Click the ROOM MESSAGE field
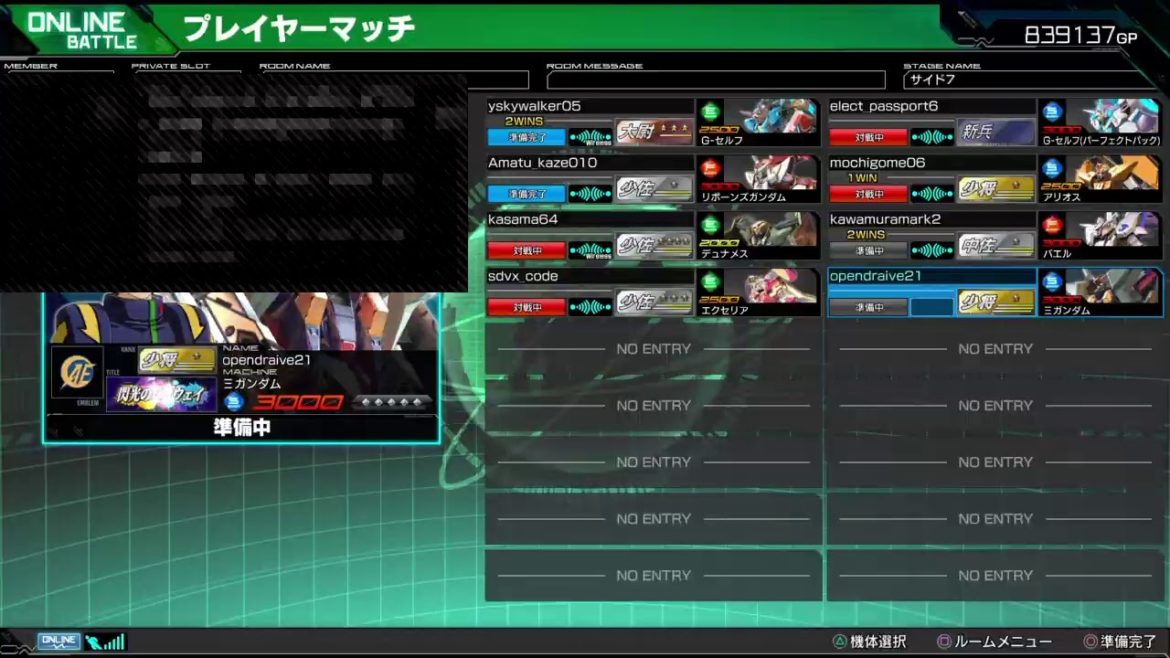The width and height of the screenshot is (1170, 658). tap(715, 80)
